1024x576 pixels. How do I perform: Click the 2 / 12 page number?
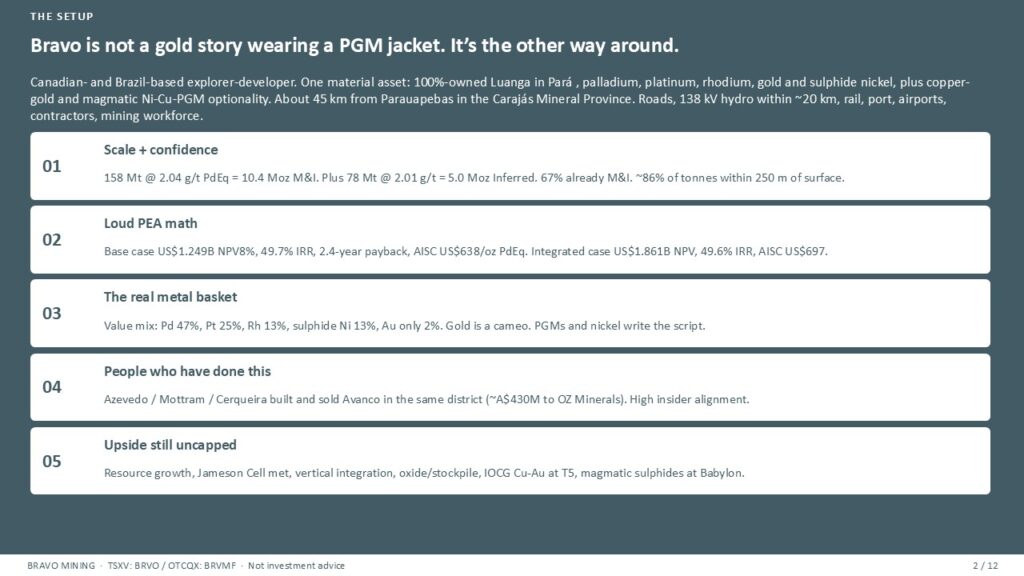[985, 566]
